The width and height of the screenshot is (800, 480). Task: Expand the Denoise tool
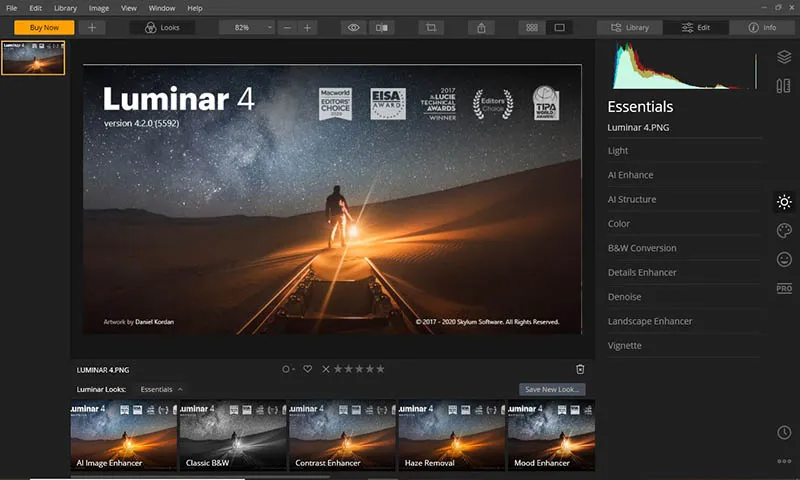click(x=684, y=297)
